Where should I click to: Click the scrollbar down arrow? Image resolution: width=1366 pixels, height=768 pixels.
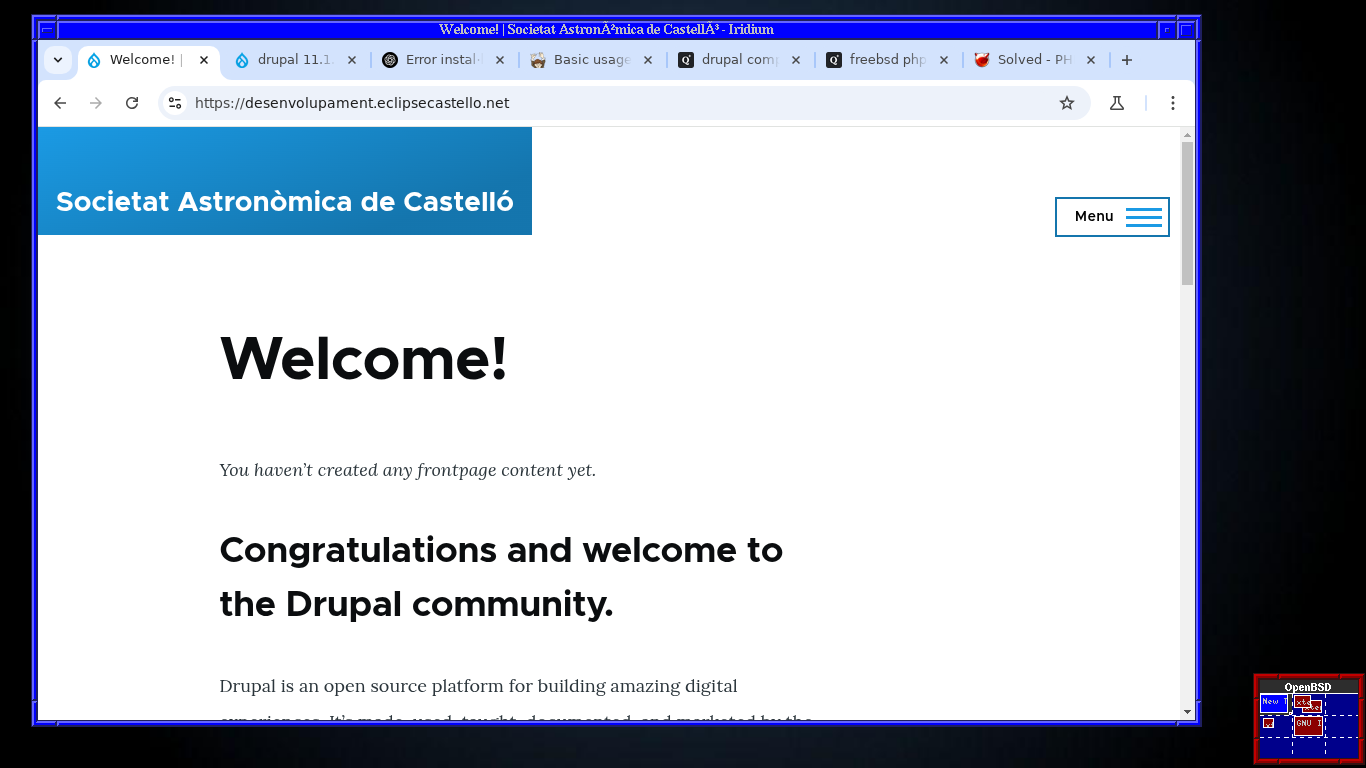1187,712
